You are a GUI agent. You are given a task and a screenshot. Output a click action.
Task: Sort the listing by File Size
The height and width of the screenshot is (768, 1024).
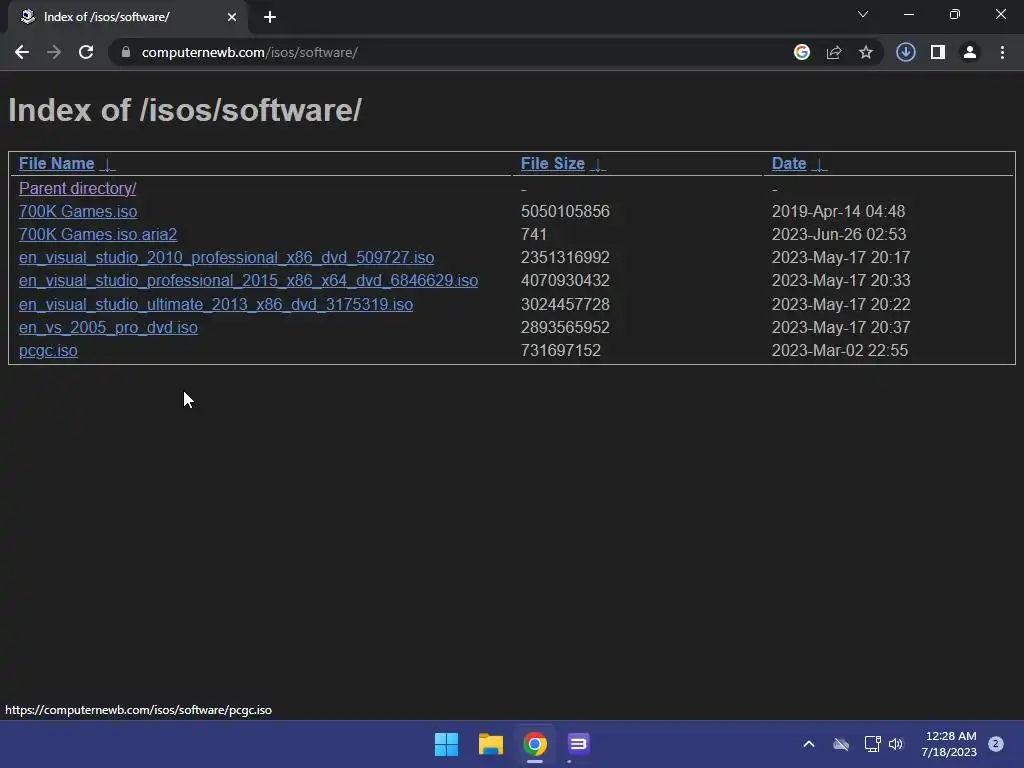(552, 164)
